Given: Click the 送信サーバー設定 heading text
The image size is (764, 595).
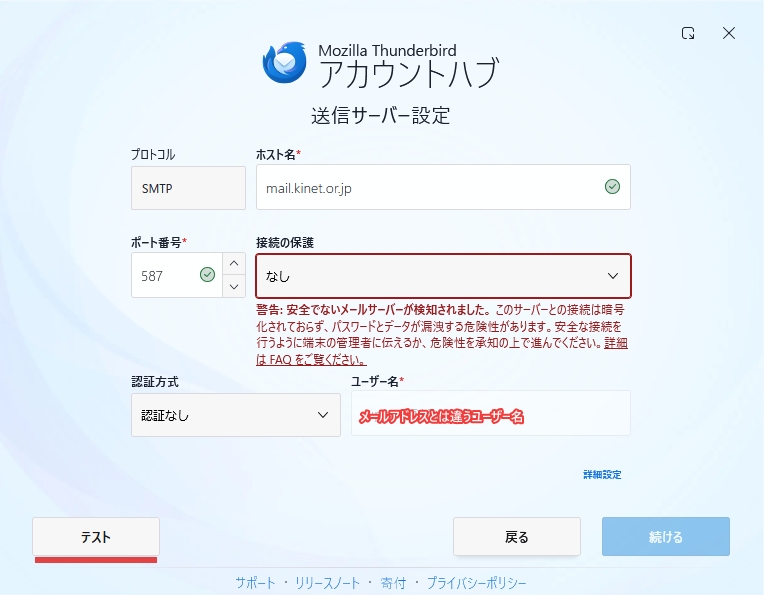Looking at the screenshot, I should tap(381, 116).
